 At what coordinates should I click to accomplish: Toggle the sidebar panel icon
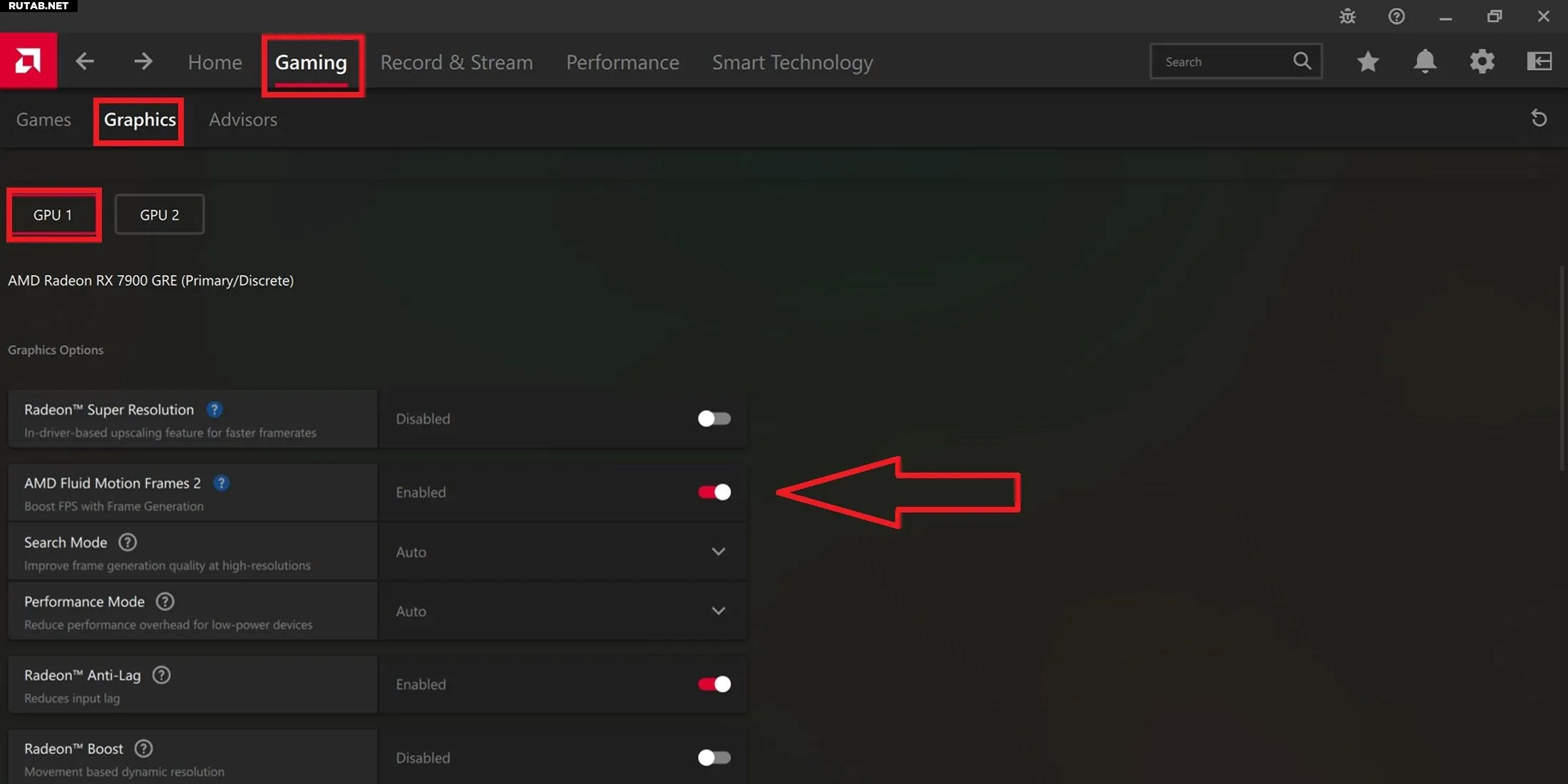1539,61
